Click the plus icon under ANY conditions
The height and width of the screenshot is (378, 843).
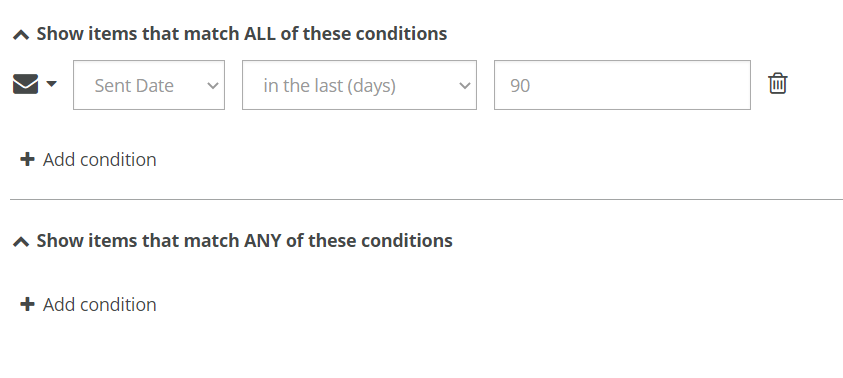27,304
